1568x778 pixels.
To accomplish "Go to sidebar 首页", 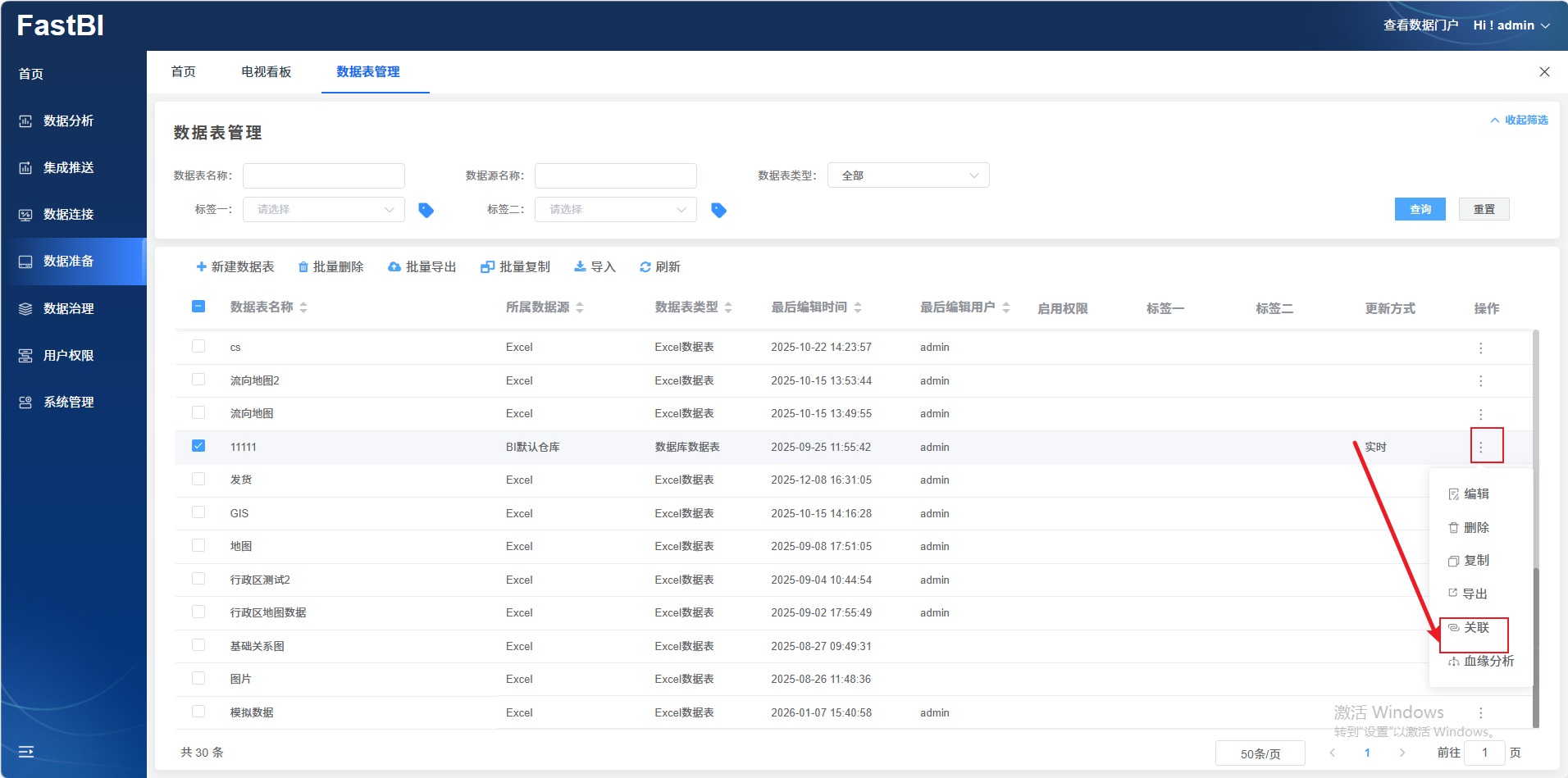I will click(x=31, y=75).
